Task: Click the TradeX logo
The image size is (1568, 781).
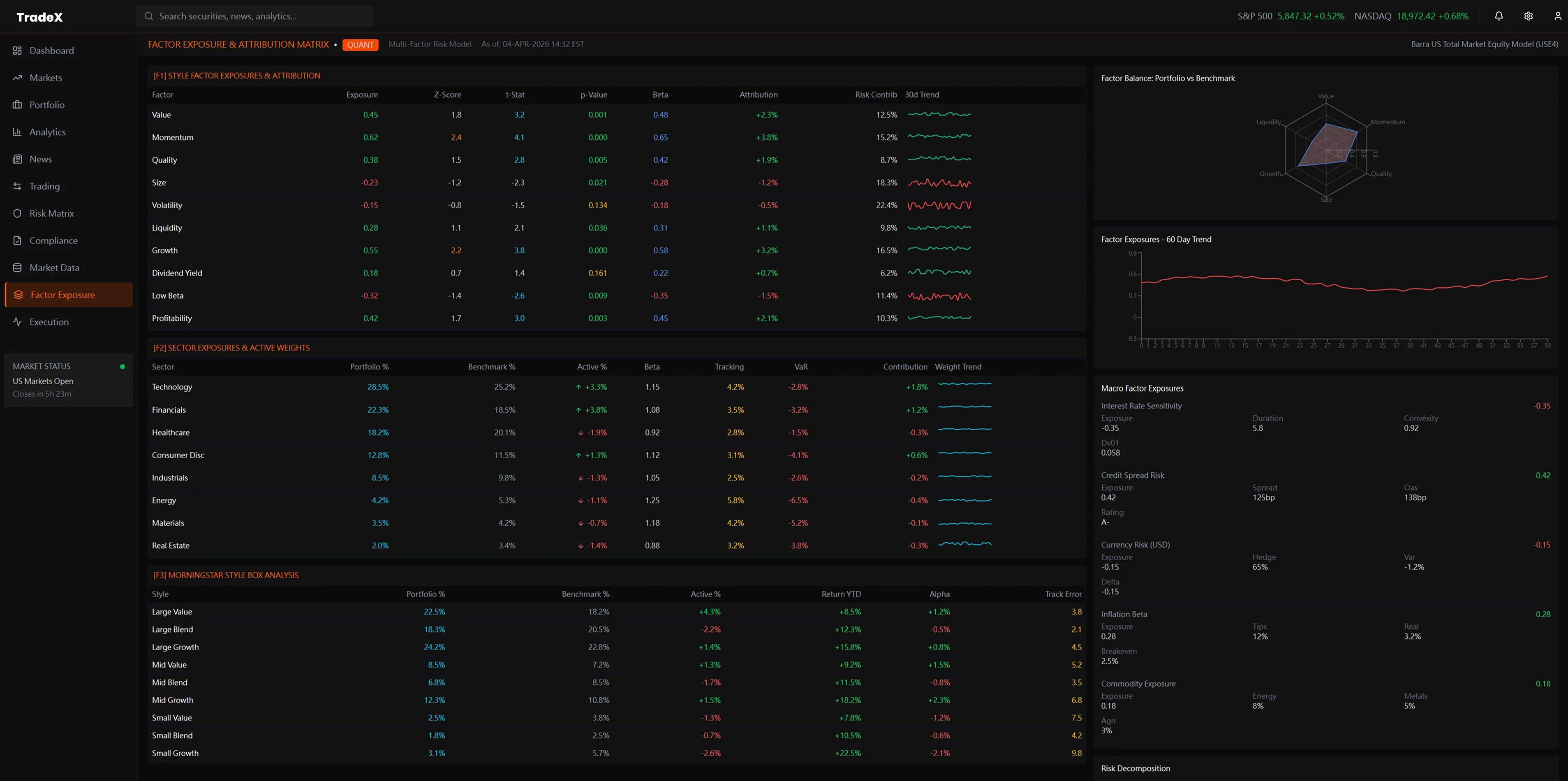Action: (39, 17)
